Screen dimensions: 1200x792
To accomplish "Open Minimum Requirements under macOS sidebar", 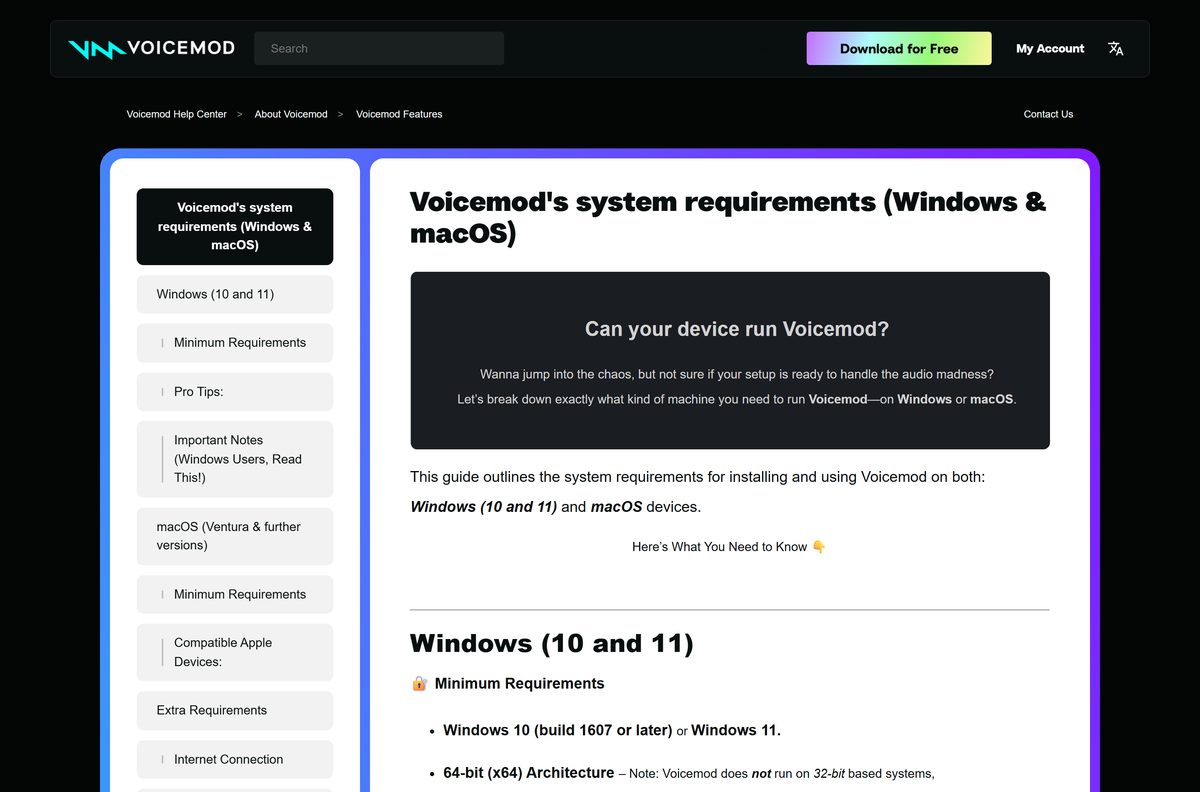I will coord(235,594).
